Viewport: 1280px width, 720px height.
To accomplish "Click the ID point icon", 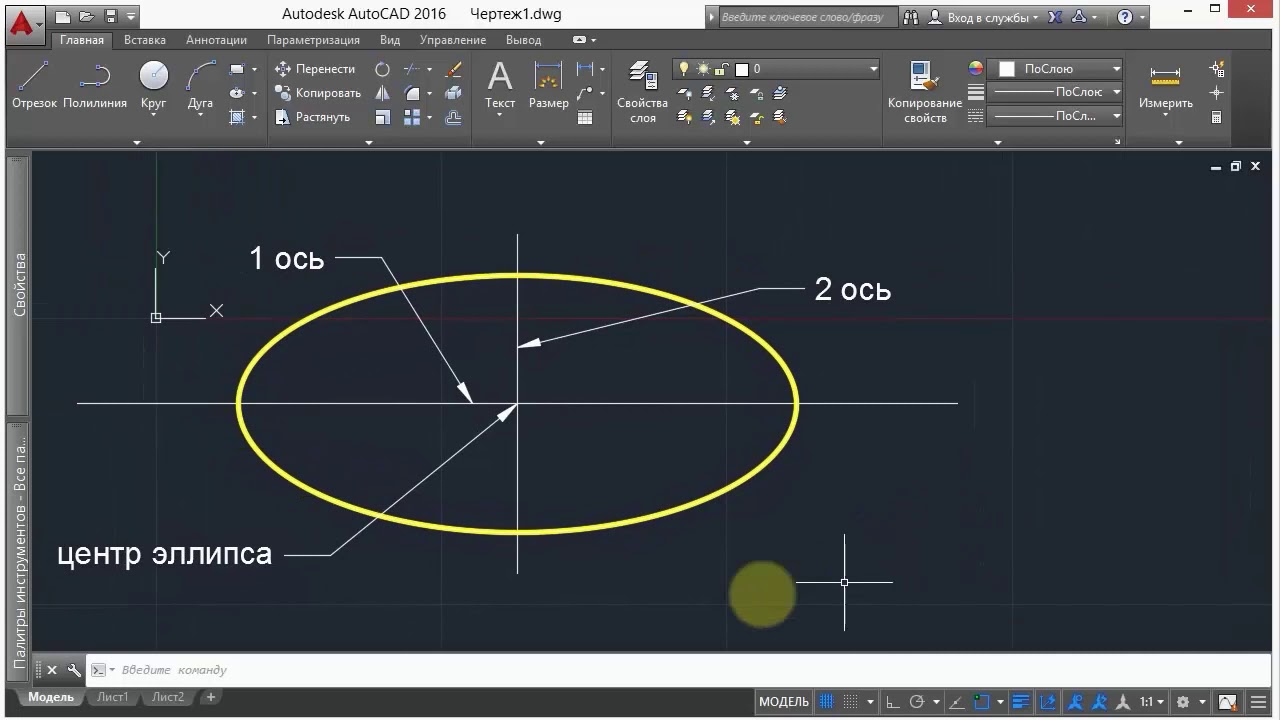I will (1217, 93).
